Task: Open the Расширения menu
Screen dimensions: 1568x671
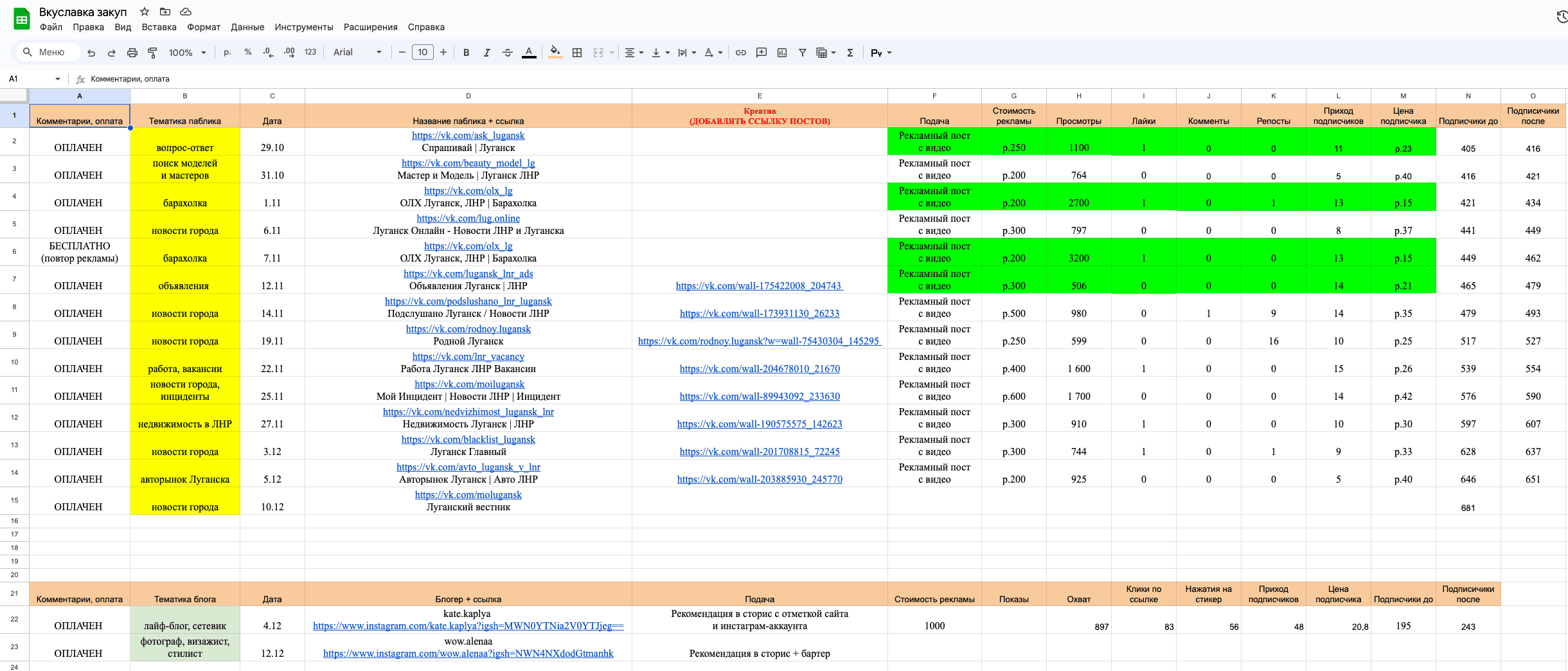Action: tap(370, 27)
